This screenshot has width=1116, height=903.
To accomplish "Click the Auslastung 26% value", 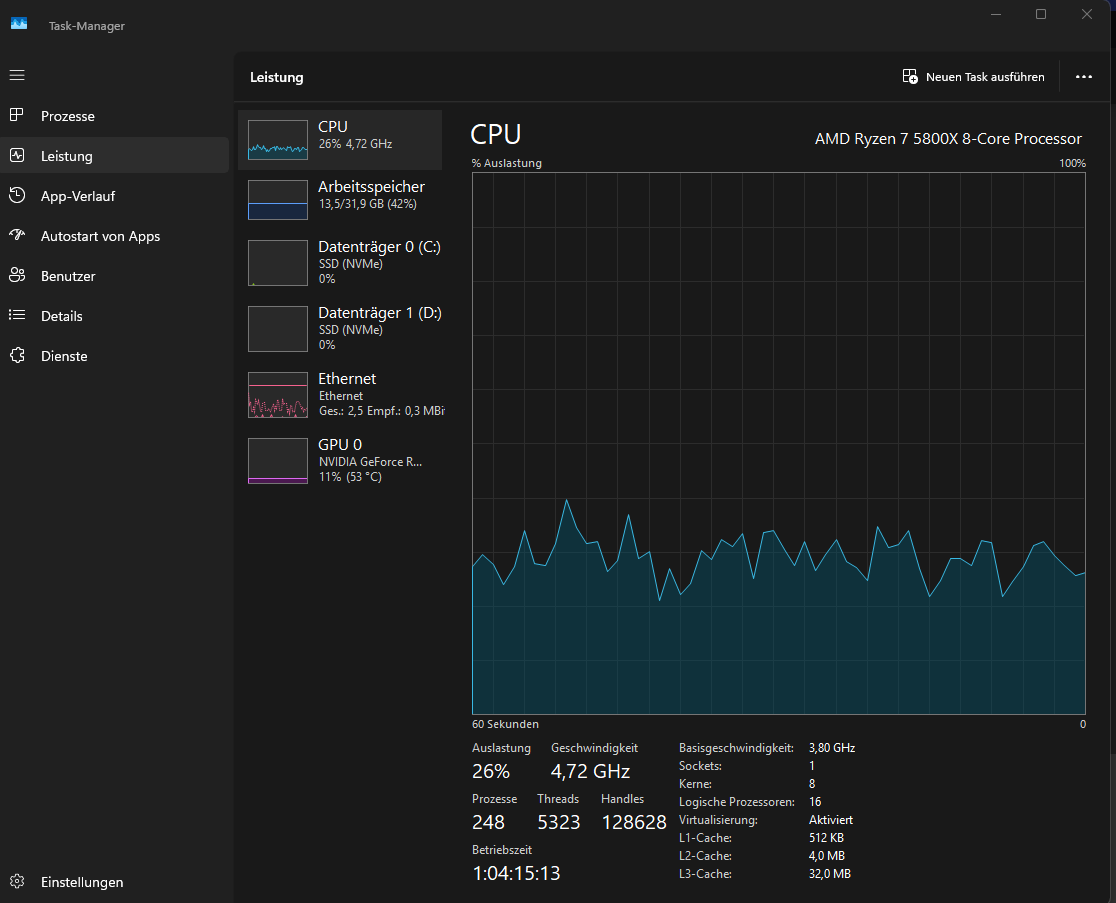I will tap(491, 771).
